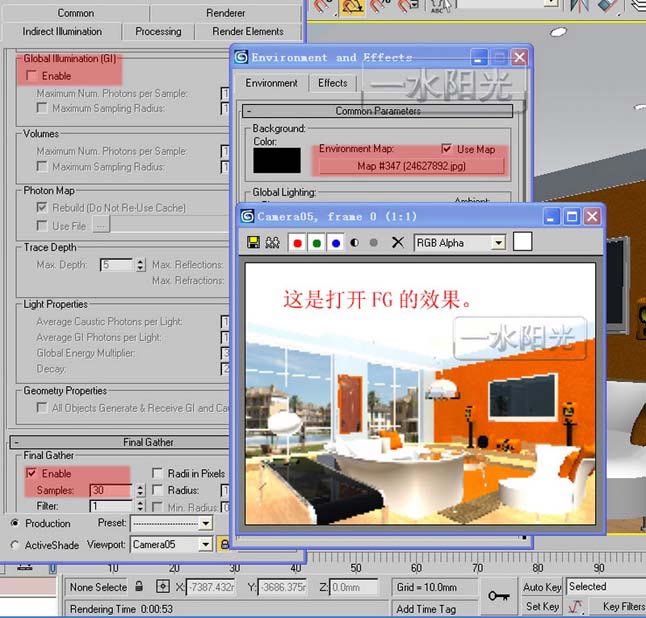
Task: Click the Z coordinate field in status bar
Action: tap(353, 587)
